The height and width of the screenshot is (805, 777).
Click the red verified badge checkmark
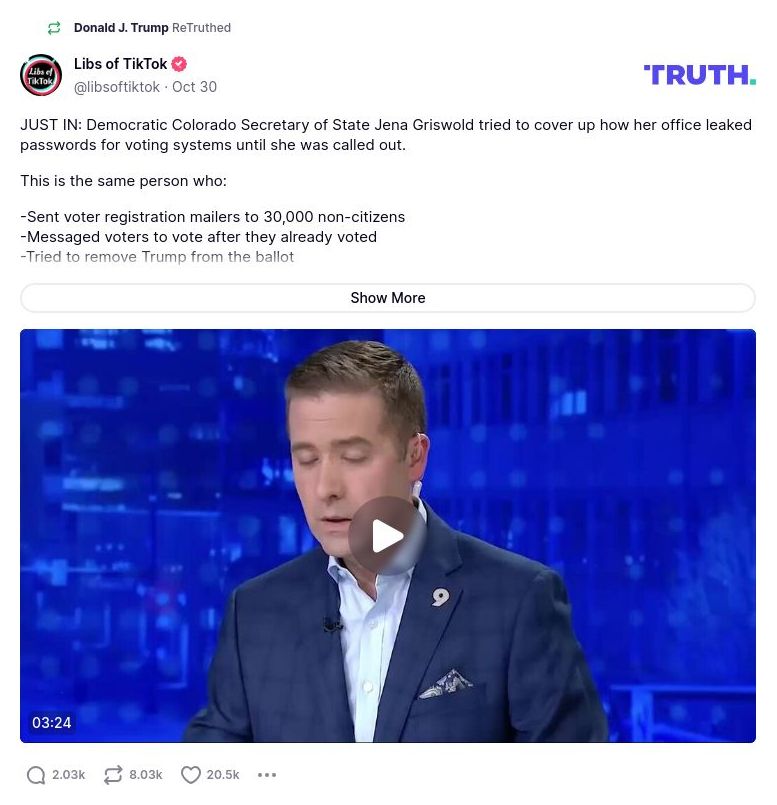click(179, 64)
